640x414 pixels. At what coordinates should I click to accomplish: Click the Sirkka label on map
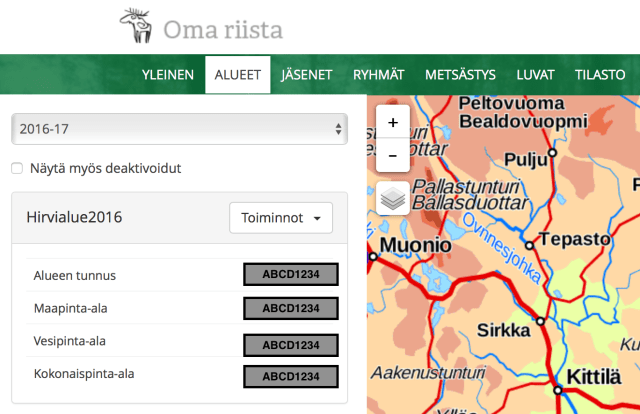(x=504, y=330)
